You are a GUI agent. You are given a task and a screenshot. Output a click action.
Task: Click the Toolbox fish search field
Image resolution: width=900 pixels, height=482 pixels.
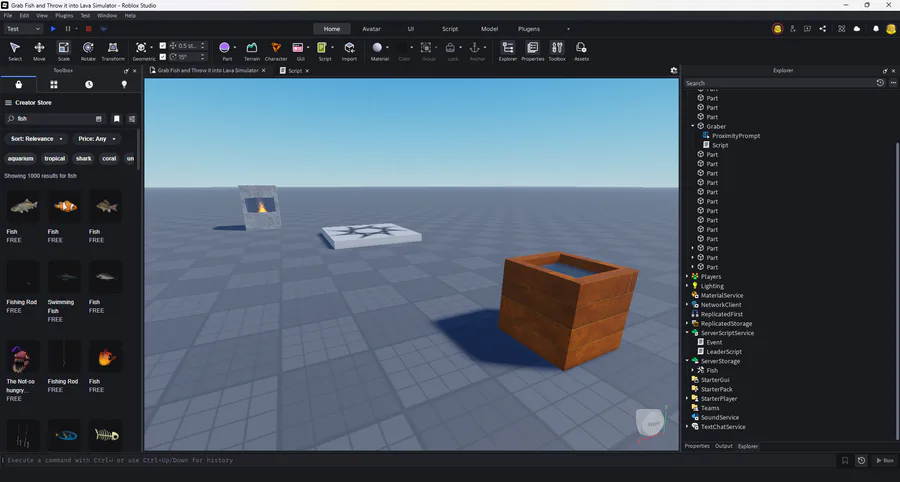[55, 119]
